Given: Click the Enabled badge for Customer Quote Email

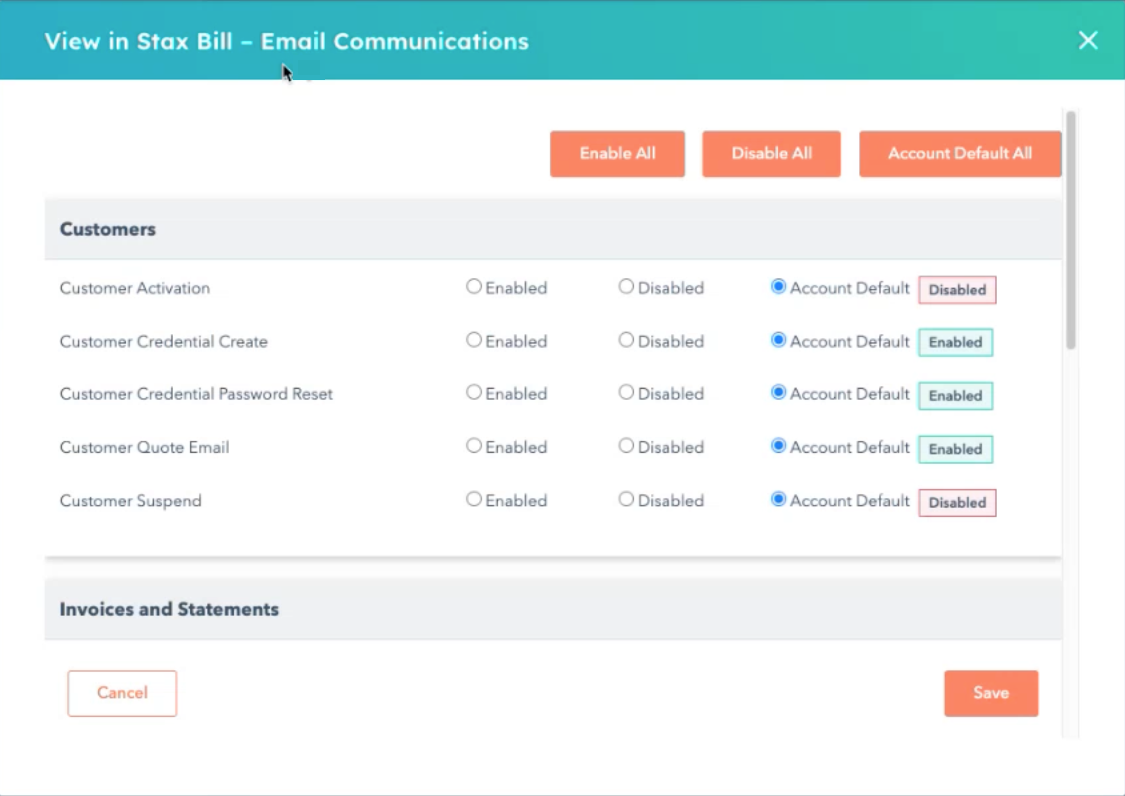Looking at the screenshot, I should (x=956, y=449).
